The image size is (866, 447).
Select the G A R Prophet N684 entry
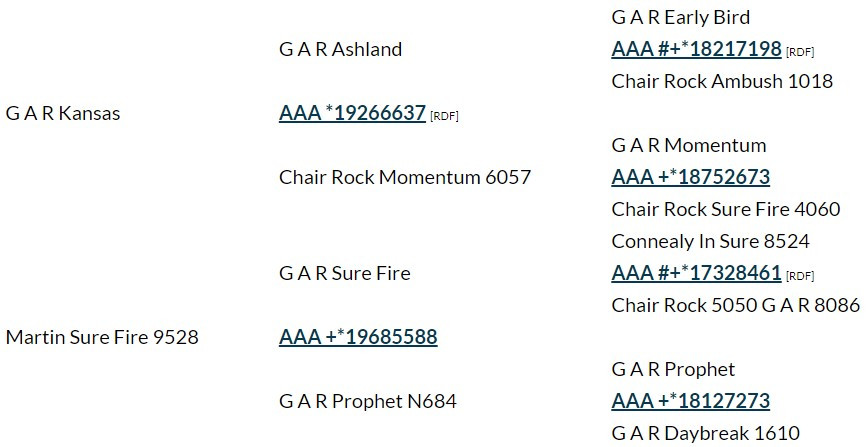click(x=368, y=401)
